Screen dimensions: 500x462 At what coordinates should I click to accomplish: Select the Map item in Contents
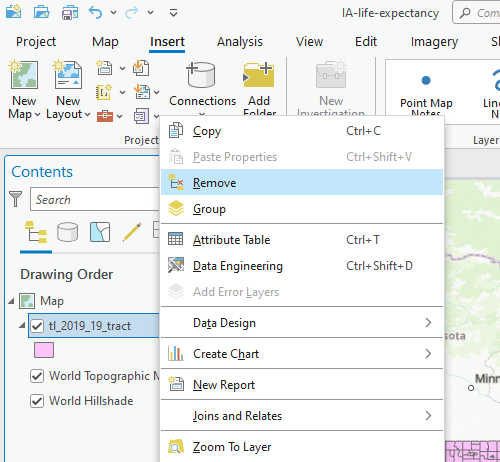click(52, 301)
